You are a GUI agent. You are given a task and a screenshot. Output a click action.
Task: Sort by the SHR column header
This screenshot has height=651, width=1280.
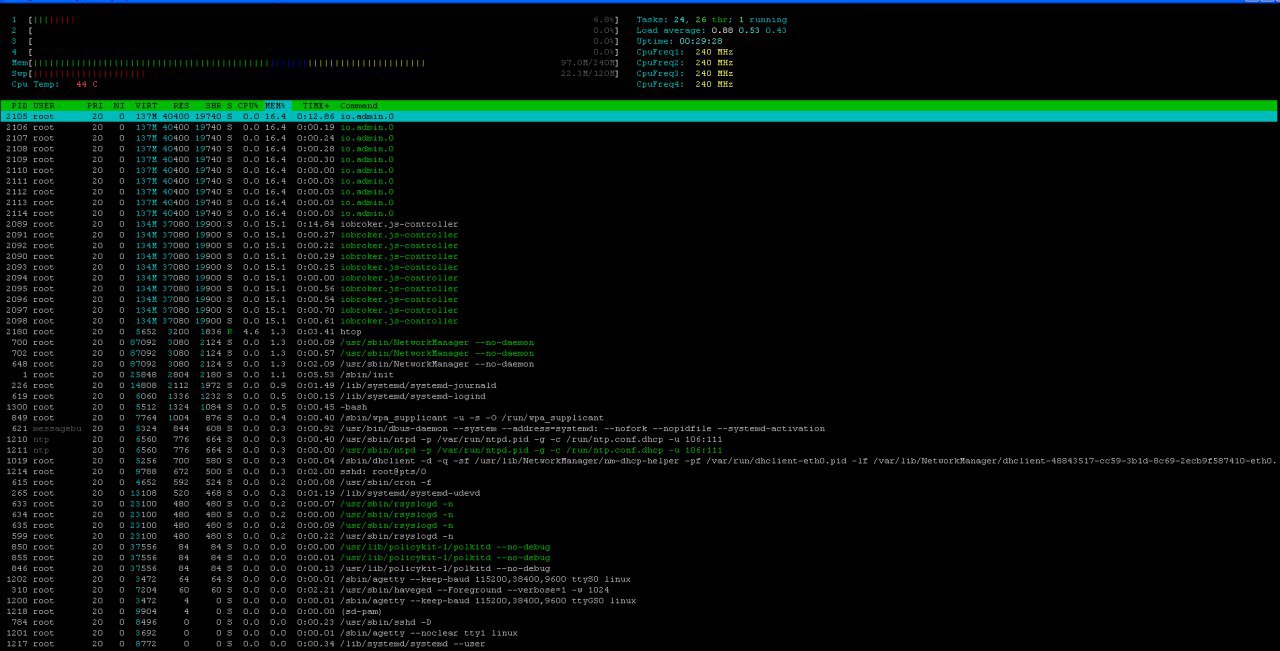(213, 105)
